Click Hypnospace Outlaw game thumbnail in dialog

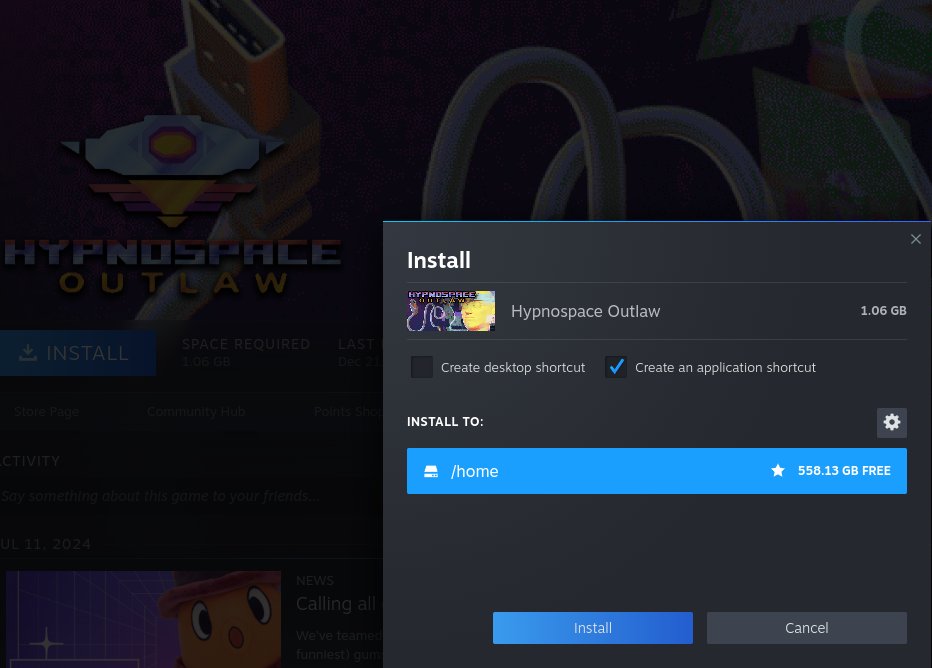click(451, 311)
